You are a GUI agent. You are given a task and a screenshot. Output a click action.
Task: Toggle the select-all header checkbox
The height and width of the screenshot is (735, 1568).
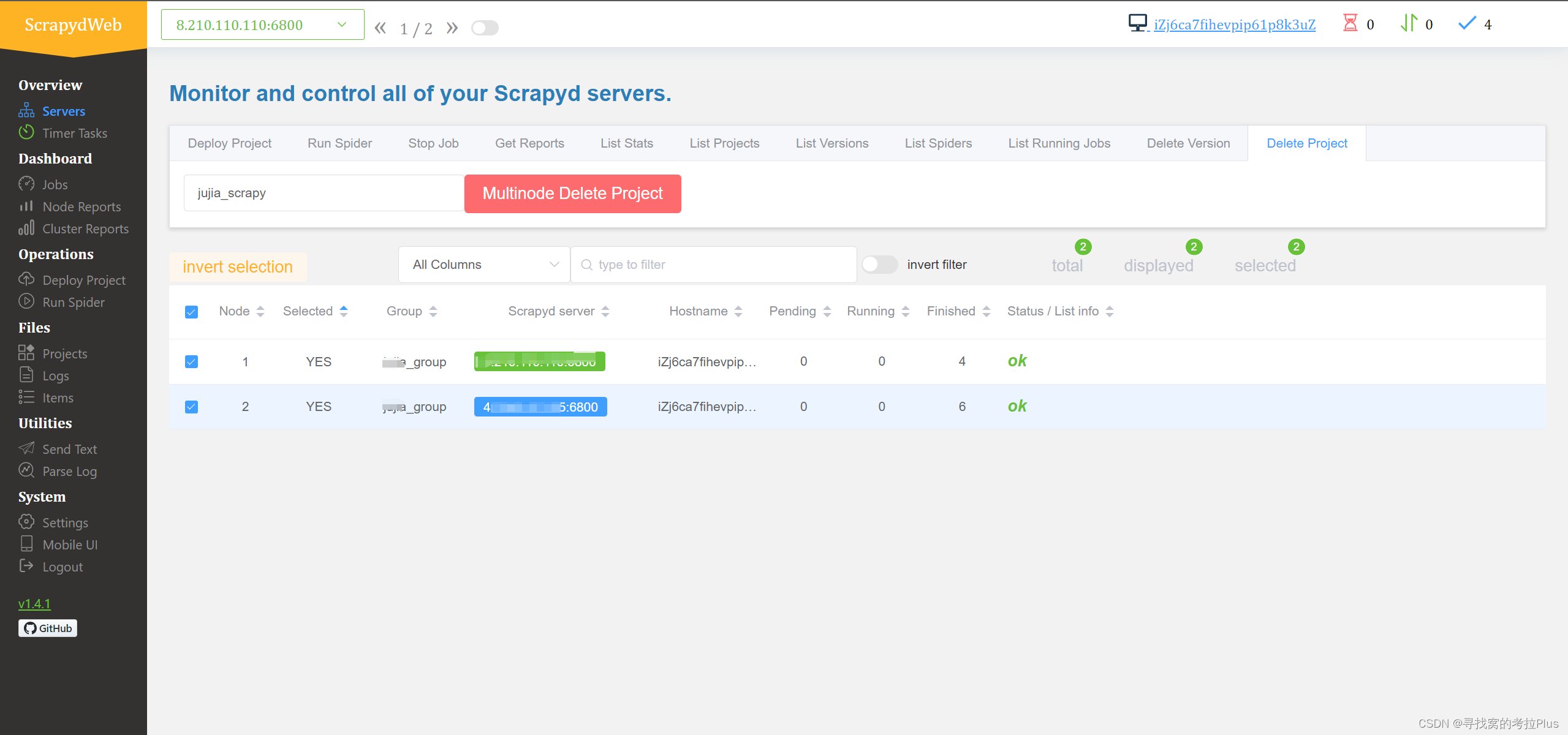point(191,312)
